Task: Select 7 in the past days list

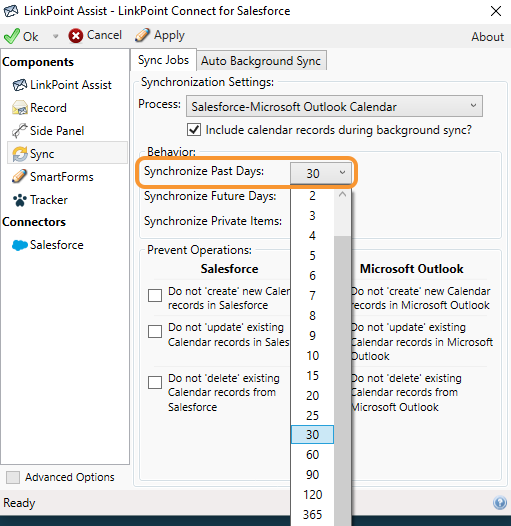Action: point(312,296)
